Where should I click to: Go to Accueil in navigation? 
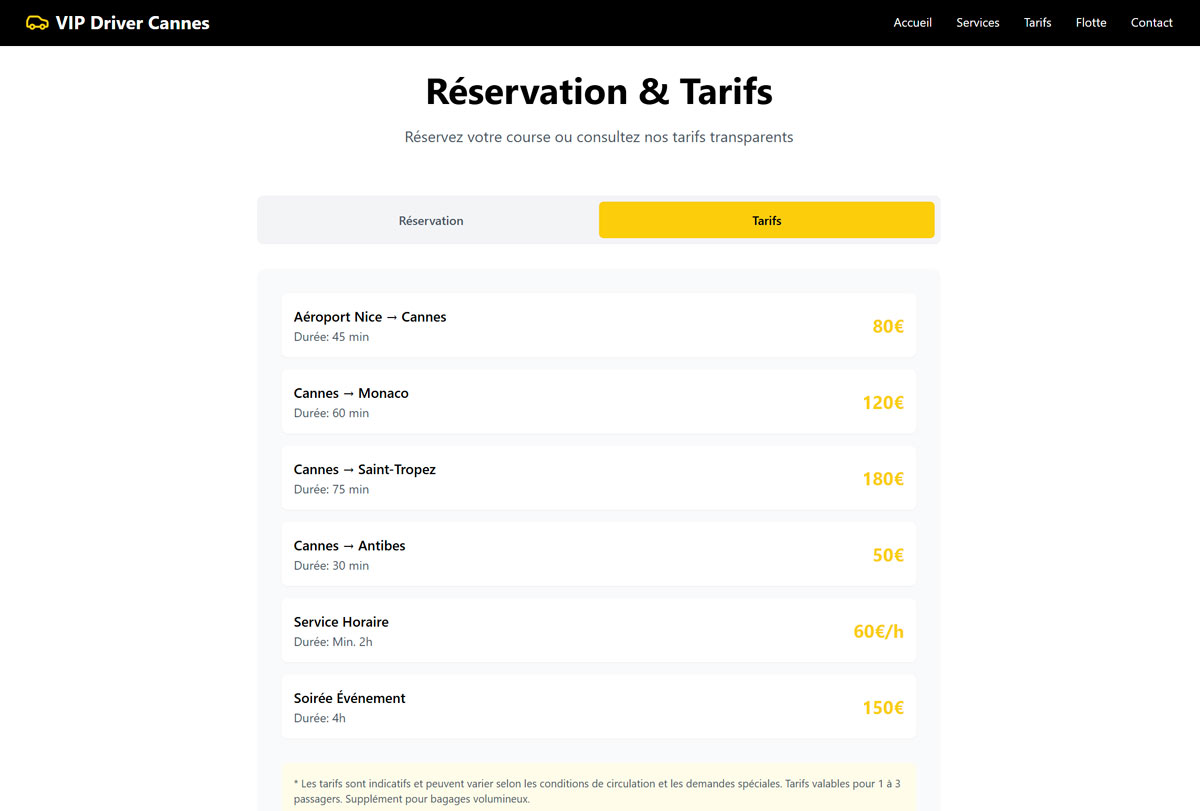click(x=912, y=23)
